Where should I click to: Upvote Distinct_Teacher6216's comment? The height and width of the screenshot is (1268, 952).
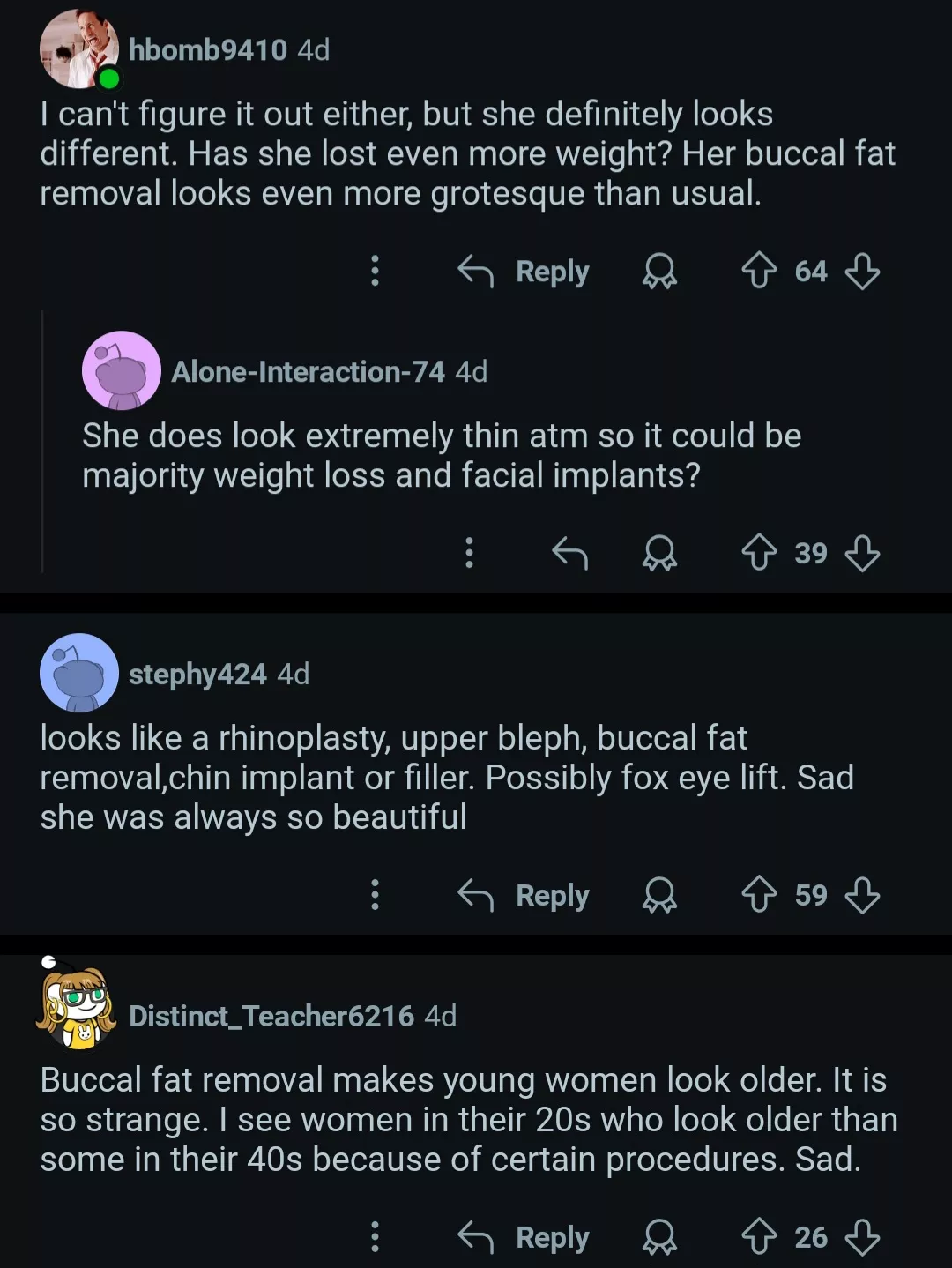[x=759, y=1236]
